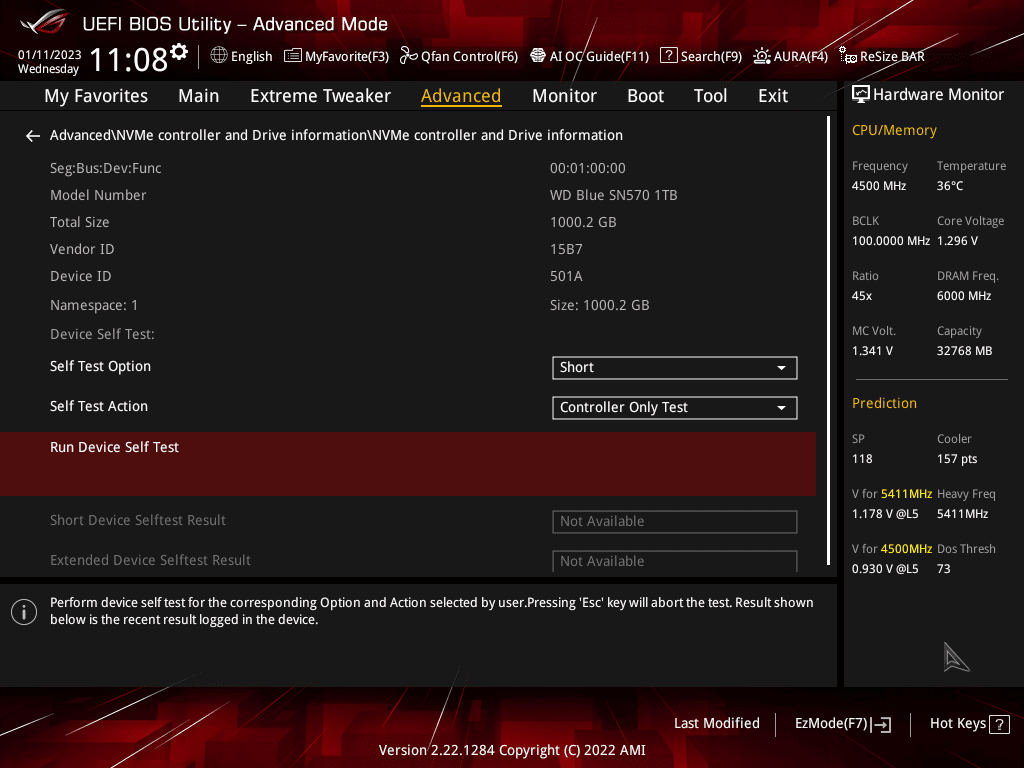
Task: Click CPU Temperature 36°C value
Action: 950,186
